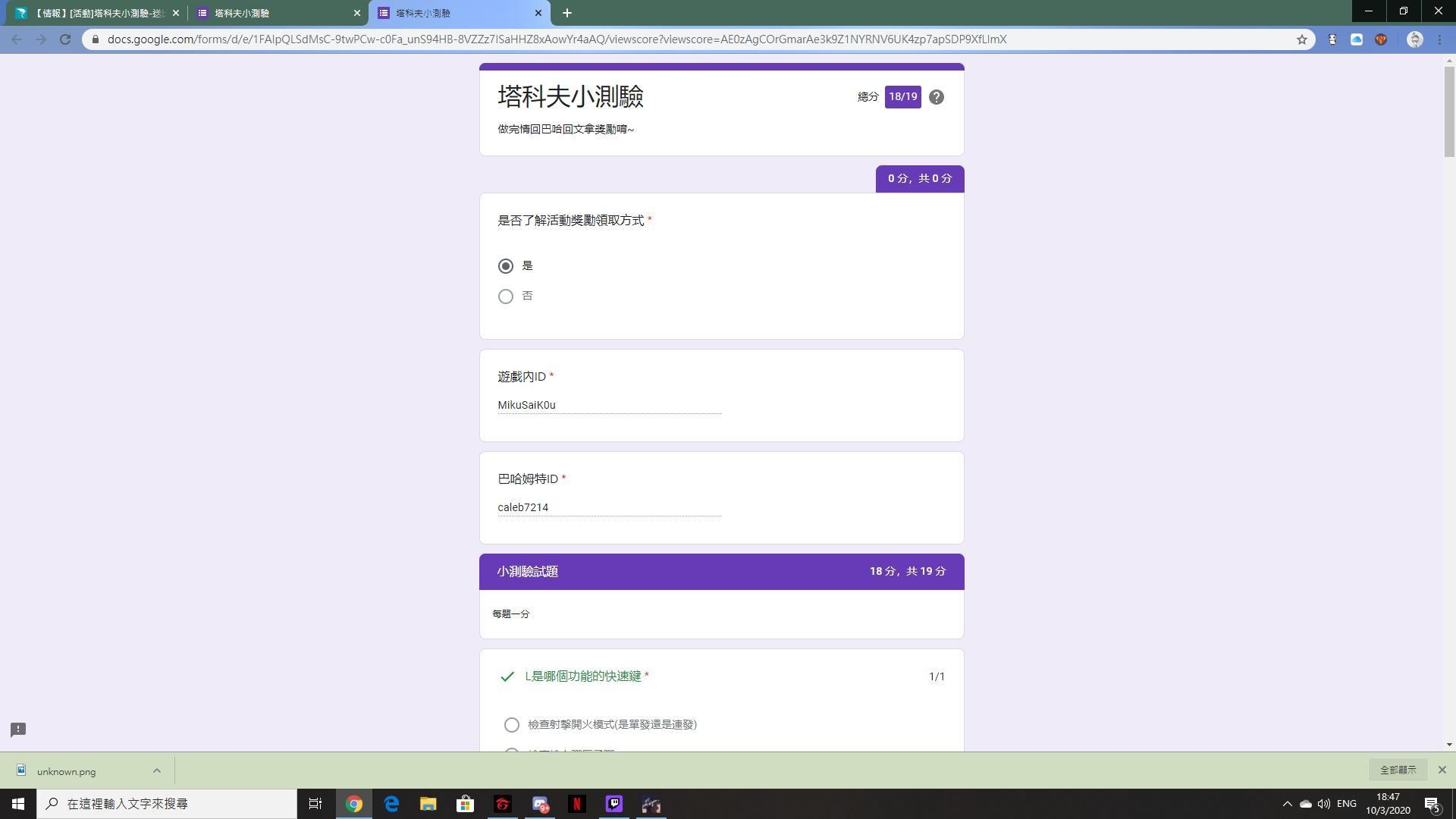Open Discord from the taskbar

(x=540, y=804)
